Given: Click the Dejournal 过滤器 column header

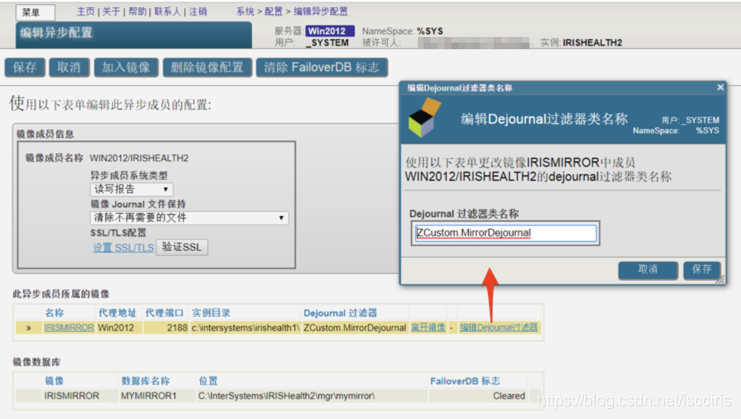Looking at the screenshot, I should coord(340,313).
